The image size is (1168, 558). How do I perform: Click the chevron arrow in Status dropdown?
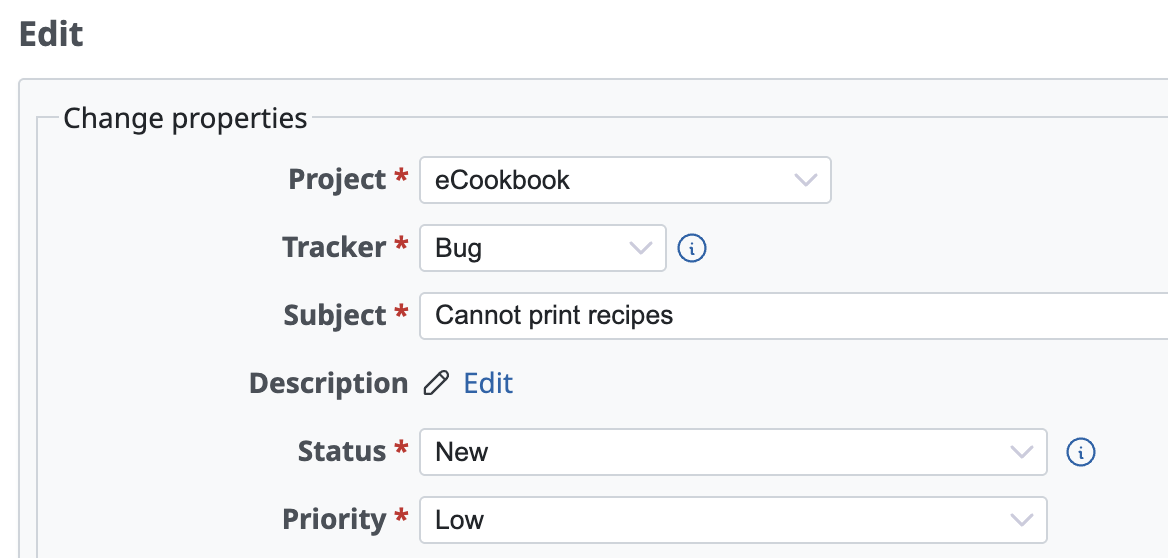pos(1021,452)
